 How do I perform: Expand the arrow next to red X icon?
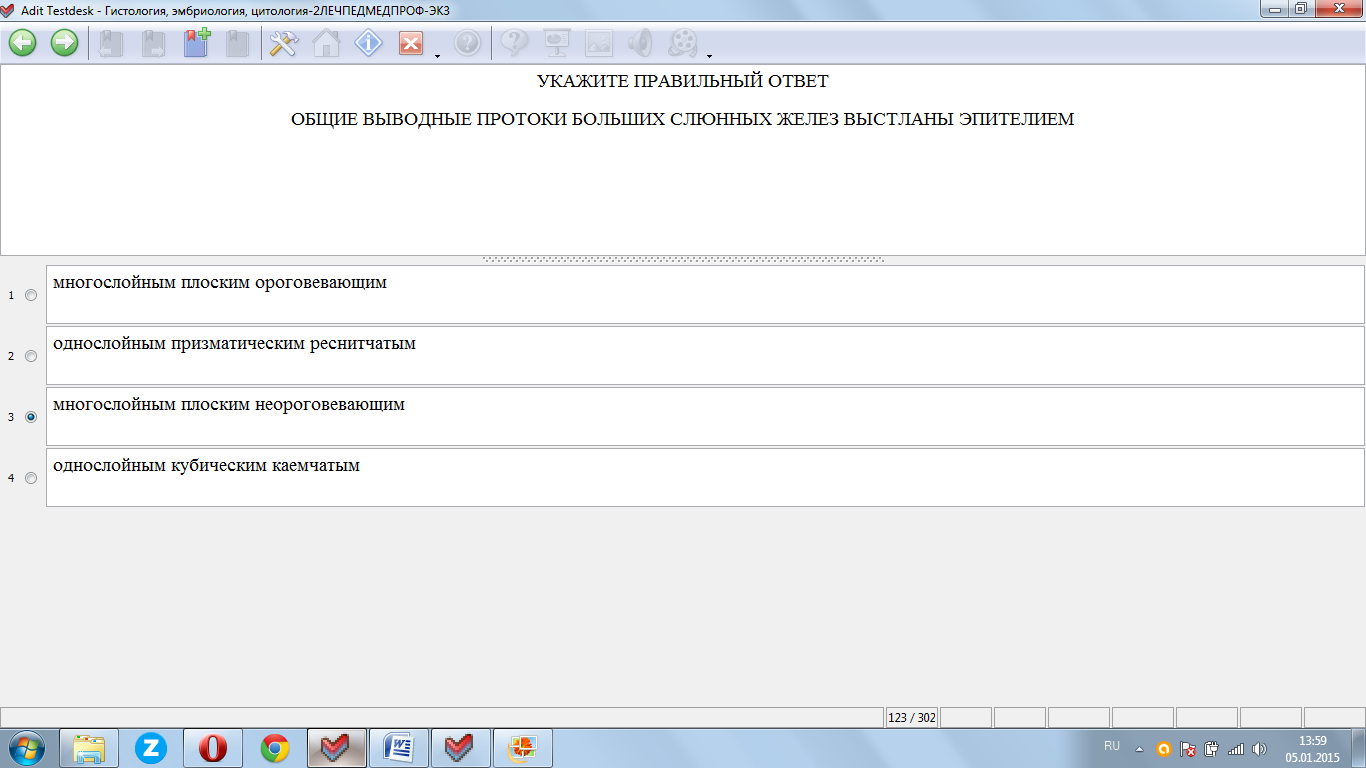pos(438,55)
